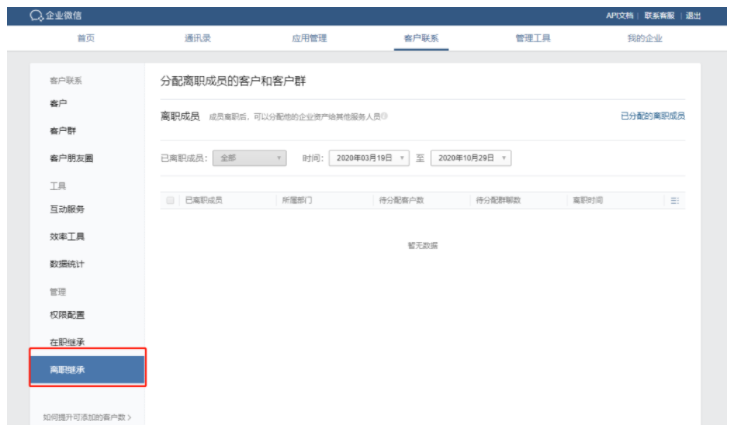
Task: Click the 所属部门 column header
Action: [x=297, y=200]
